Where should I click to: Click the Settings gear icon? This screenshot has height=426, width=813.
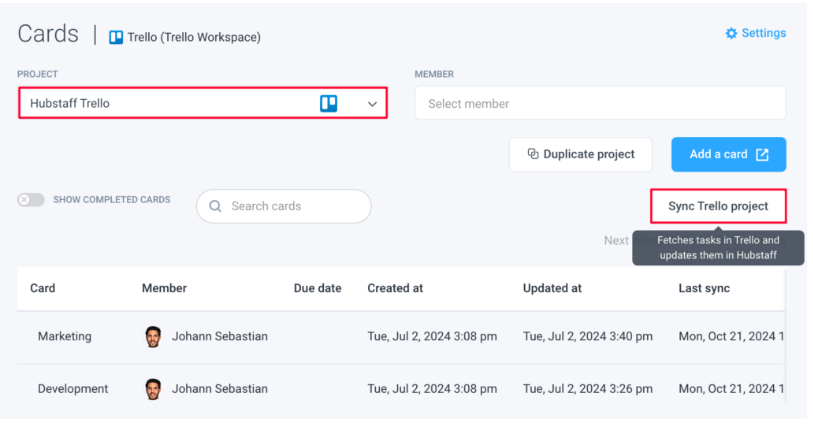[731, 33]
